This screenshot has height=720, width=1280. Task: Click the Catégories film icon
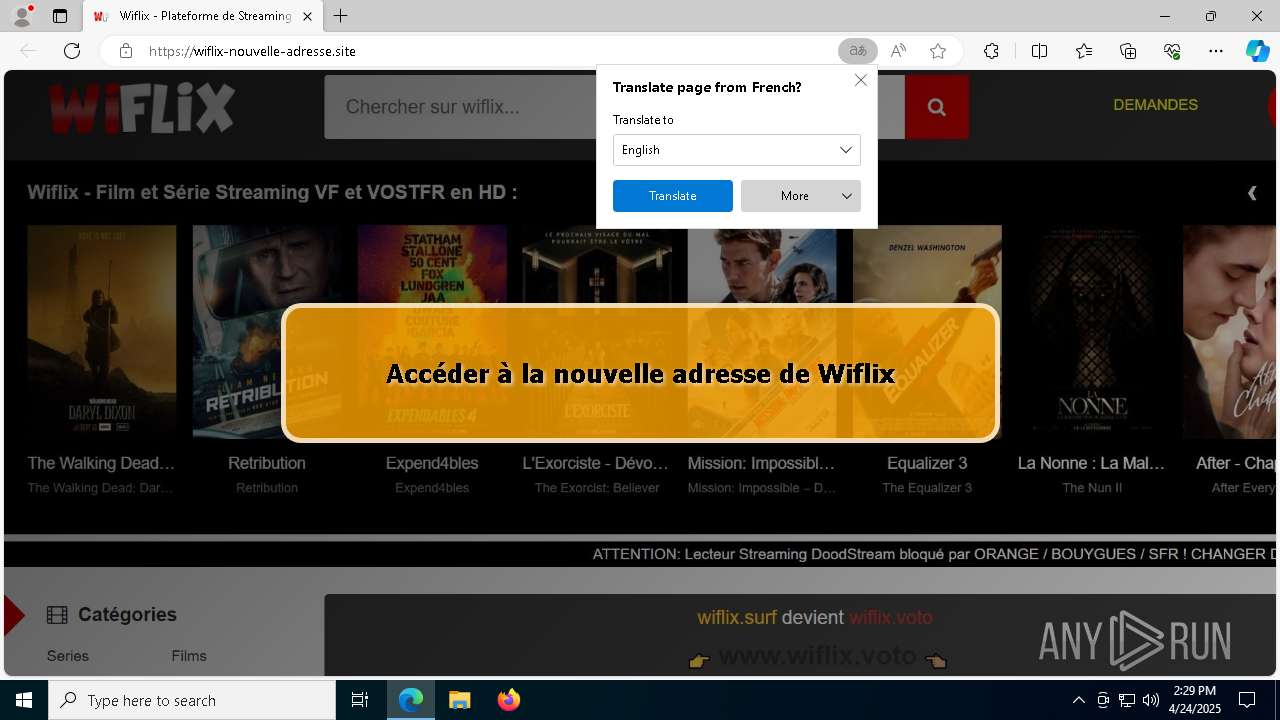point(57,615)
